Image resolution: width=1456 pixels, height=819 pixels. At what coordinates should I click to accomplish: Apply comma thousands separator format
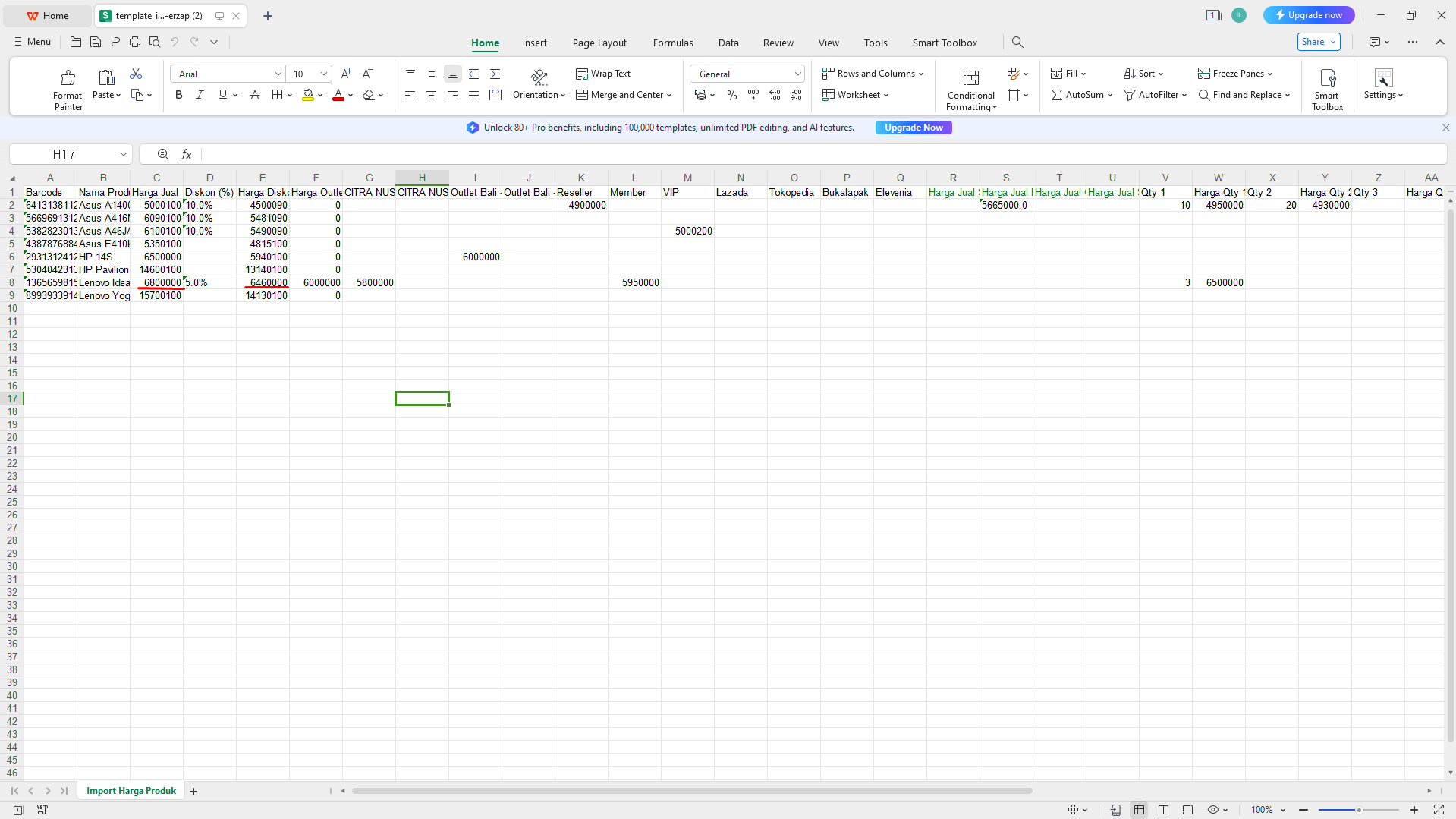point(753,95)
